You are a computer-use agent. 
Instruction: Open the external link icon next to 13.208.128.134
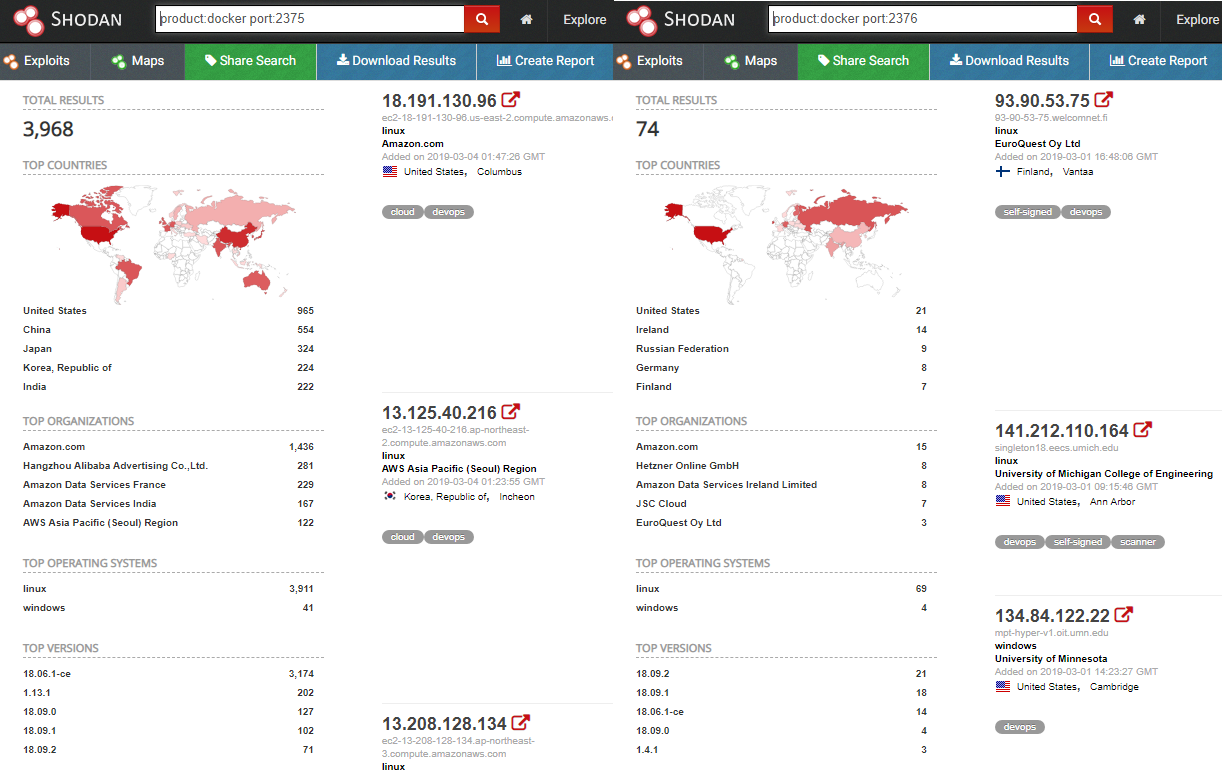pyautogui.click(x=521, y=723)
